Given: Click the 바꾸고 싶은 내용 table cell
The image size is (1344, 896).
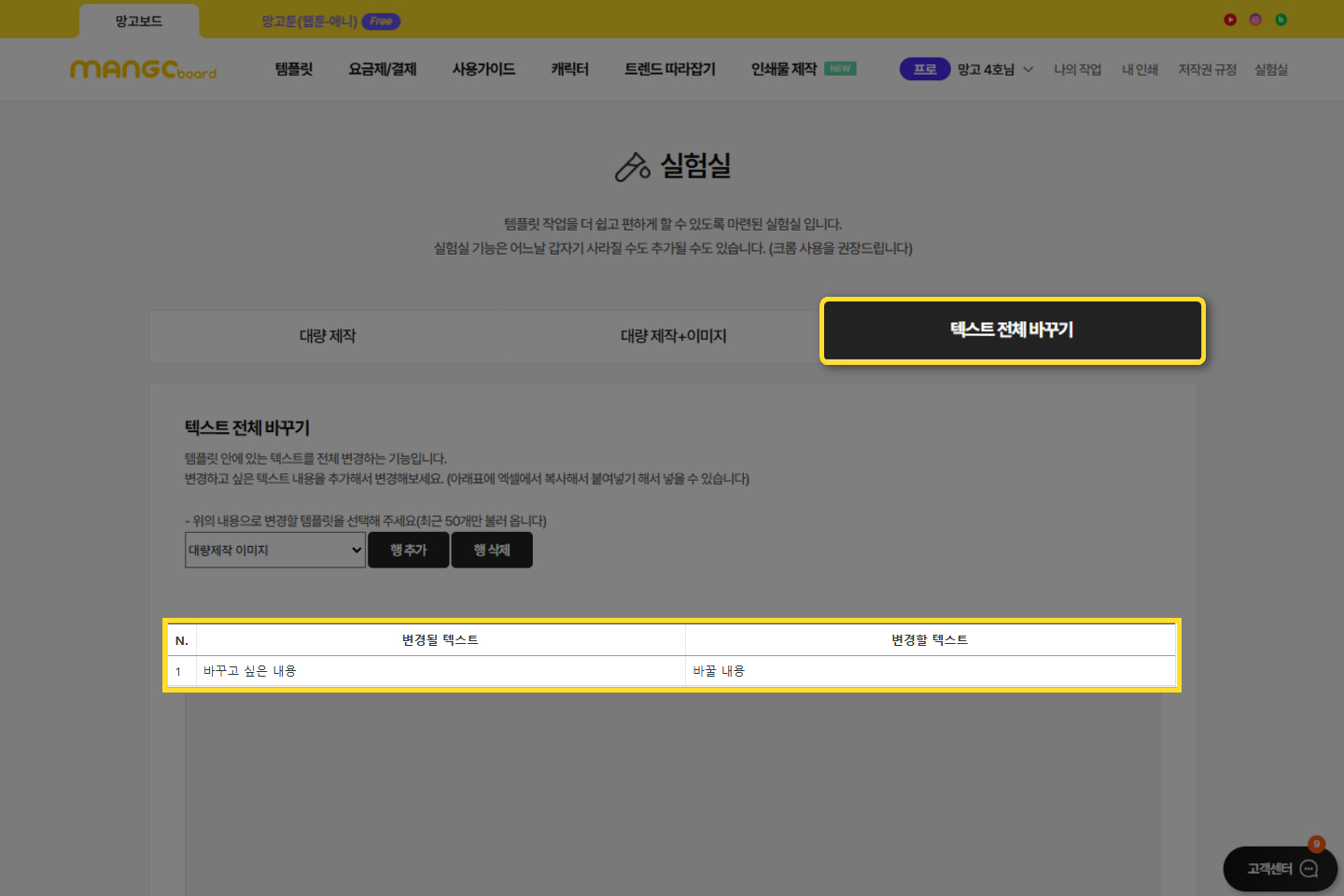Looking at the screenshot, I should [441, 671].
